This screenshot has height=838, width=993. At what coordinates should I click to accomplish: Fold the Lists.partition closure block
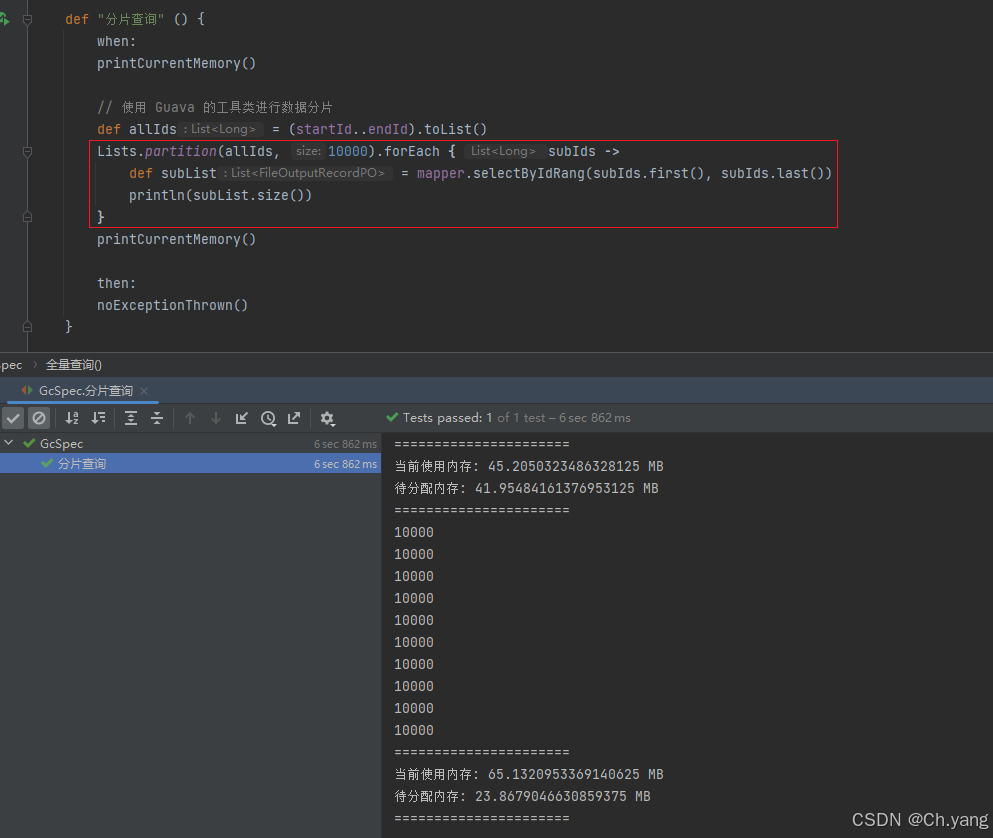(x=28, y=151)
